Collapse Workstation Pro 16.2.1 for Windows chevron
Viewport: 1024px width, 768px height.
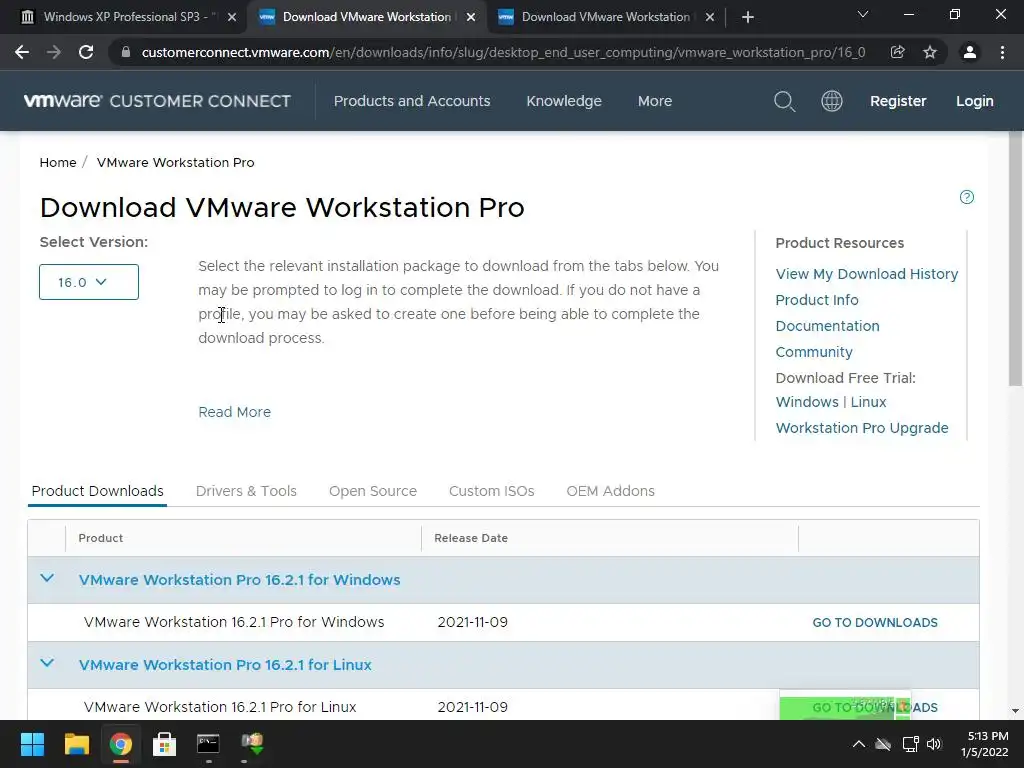pos(47,579)
